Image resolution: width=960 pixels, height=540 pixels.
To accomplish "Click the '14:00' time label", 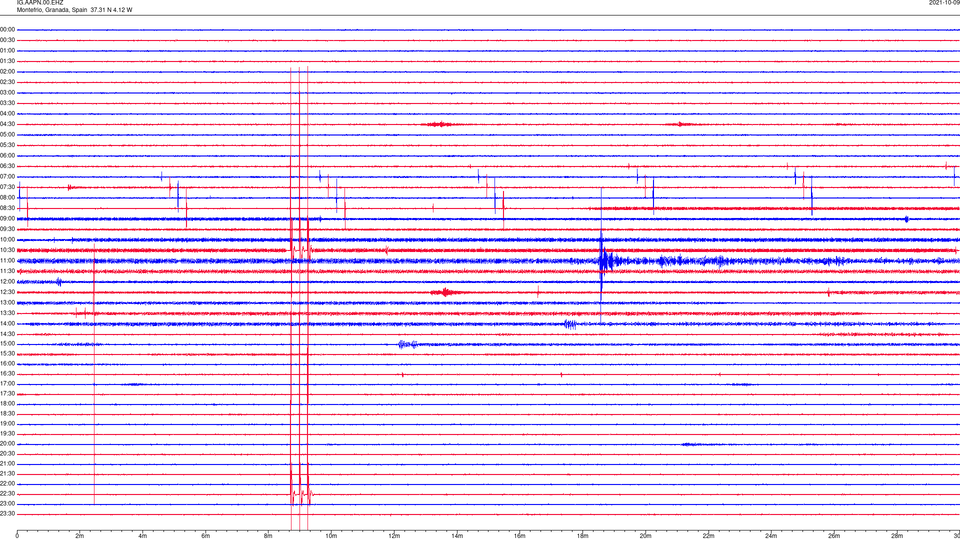I will pyautogui.click(x=8, y=323).
